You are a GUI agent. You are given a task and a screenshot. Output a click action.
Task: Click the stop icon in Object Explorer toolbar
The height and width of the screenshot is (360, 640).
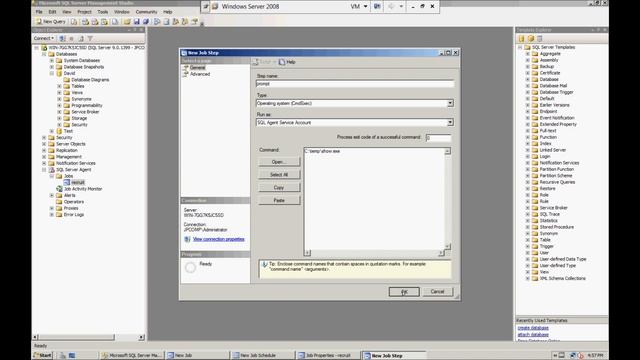(x=71, y=38)
